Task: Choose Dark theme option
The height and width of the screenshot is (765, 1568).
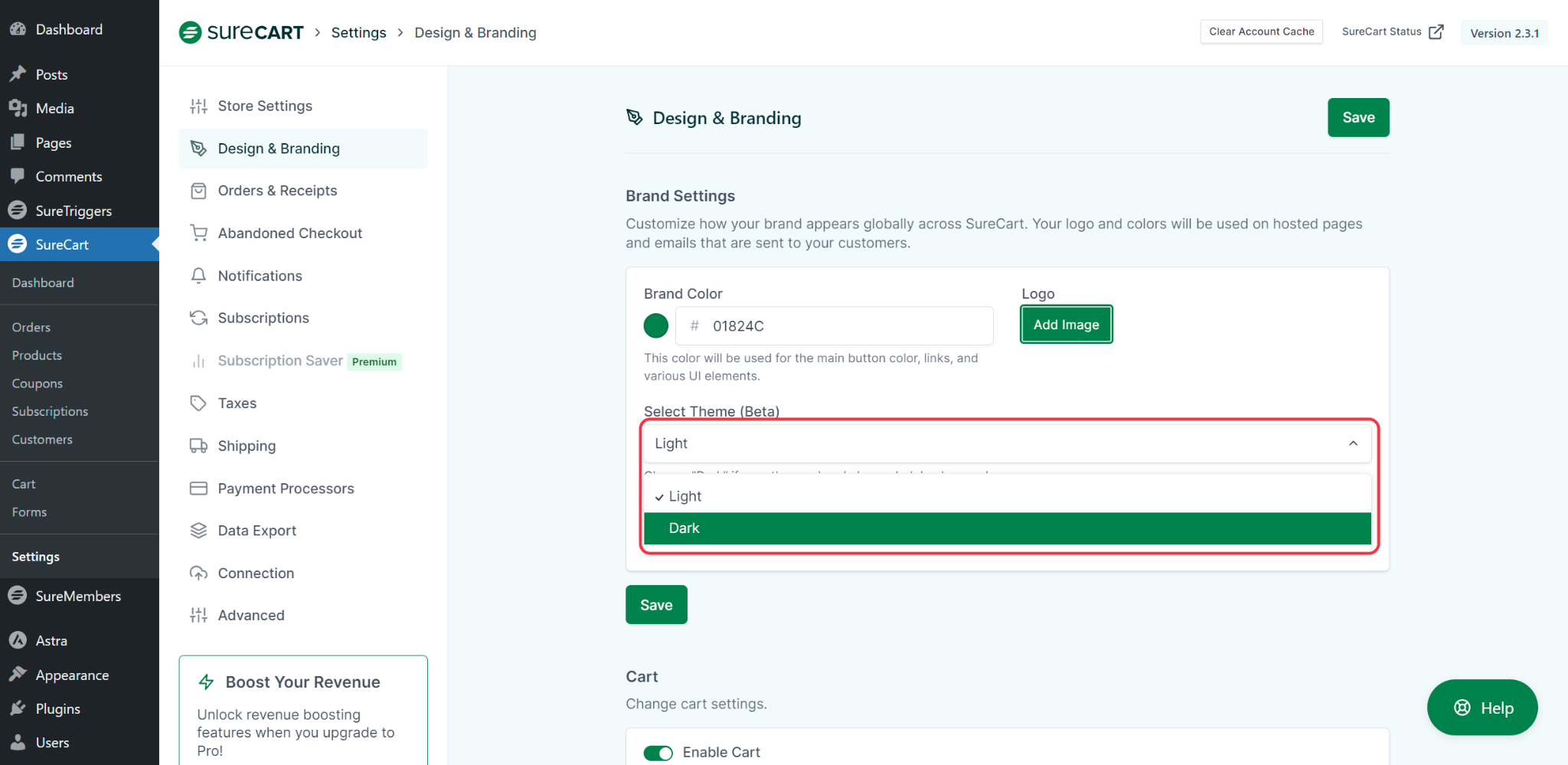Action: click(x=1007, y=528)
